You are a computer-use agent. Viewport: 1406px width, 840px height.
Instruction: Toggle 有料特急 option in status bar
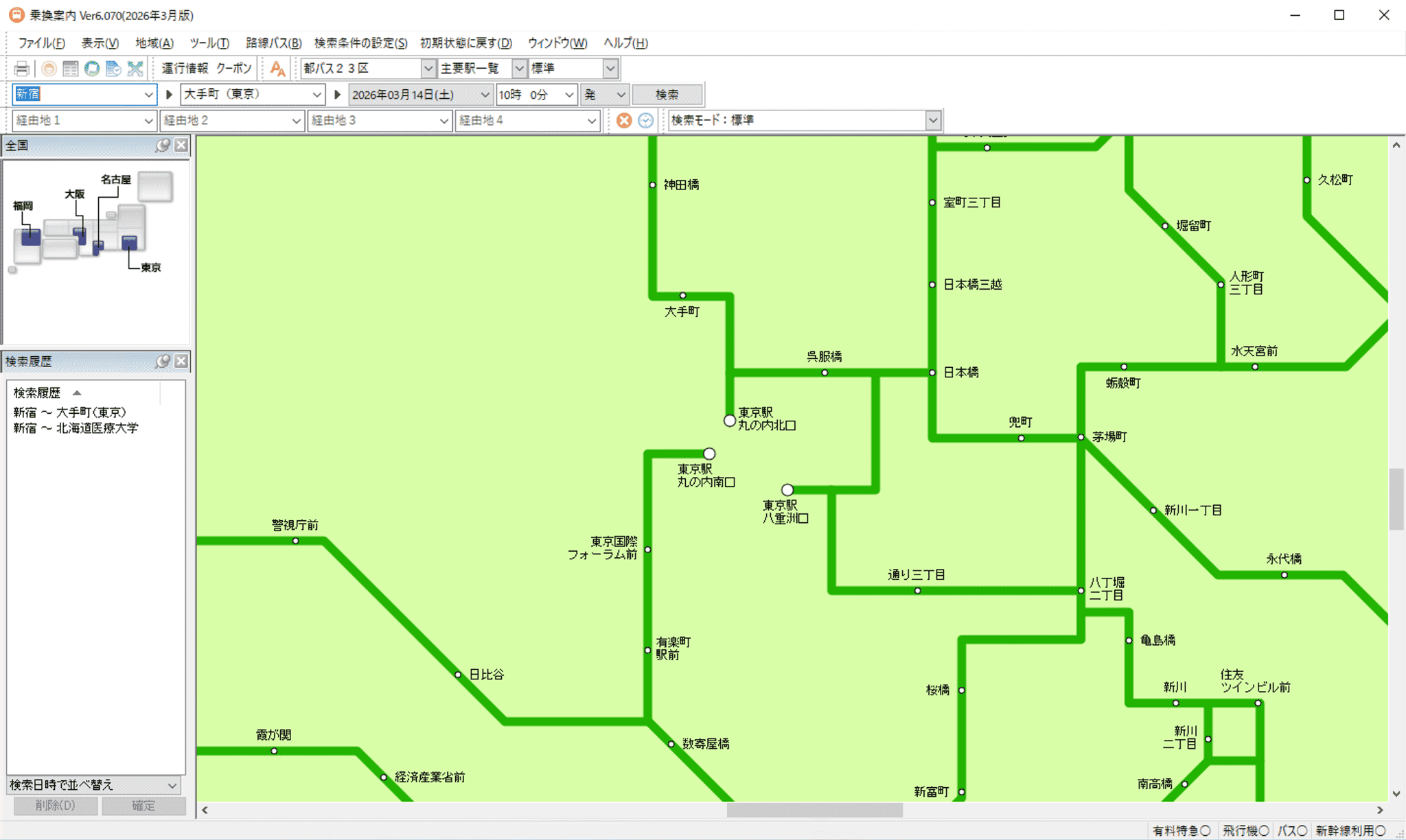point(1182,831)
